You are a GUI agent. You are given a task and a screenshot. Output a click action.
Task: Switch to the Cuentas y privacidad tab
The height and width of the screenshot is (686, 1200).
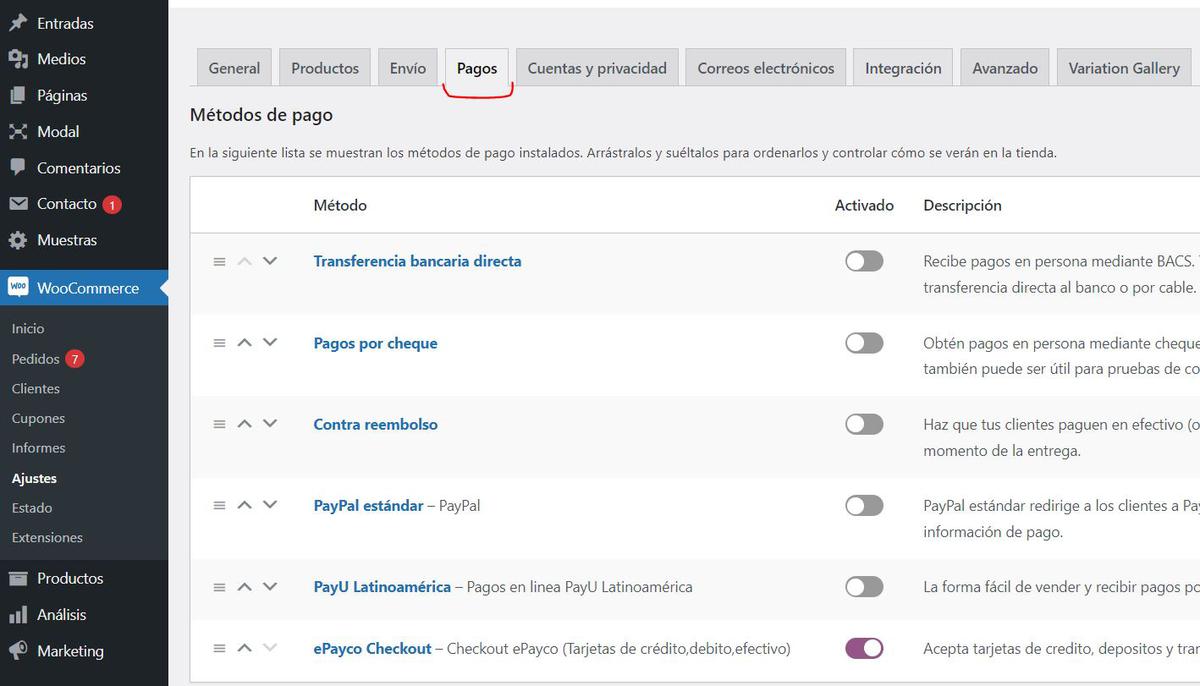[597, 67]
